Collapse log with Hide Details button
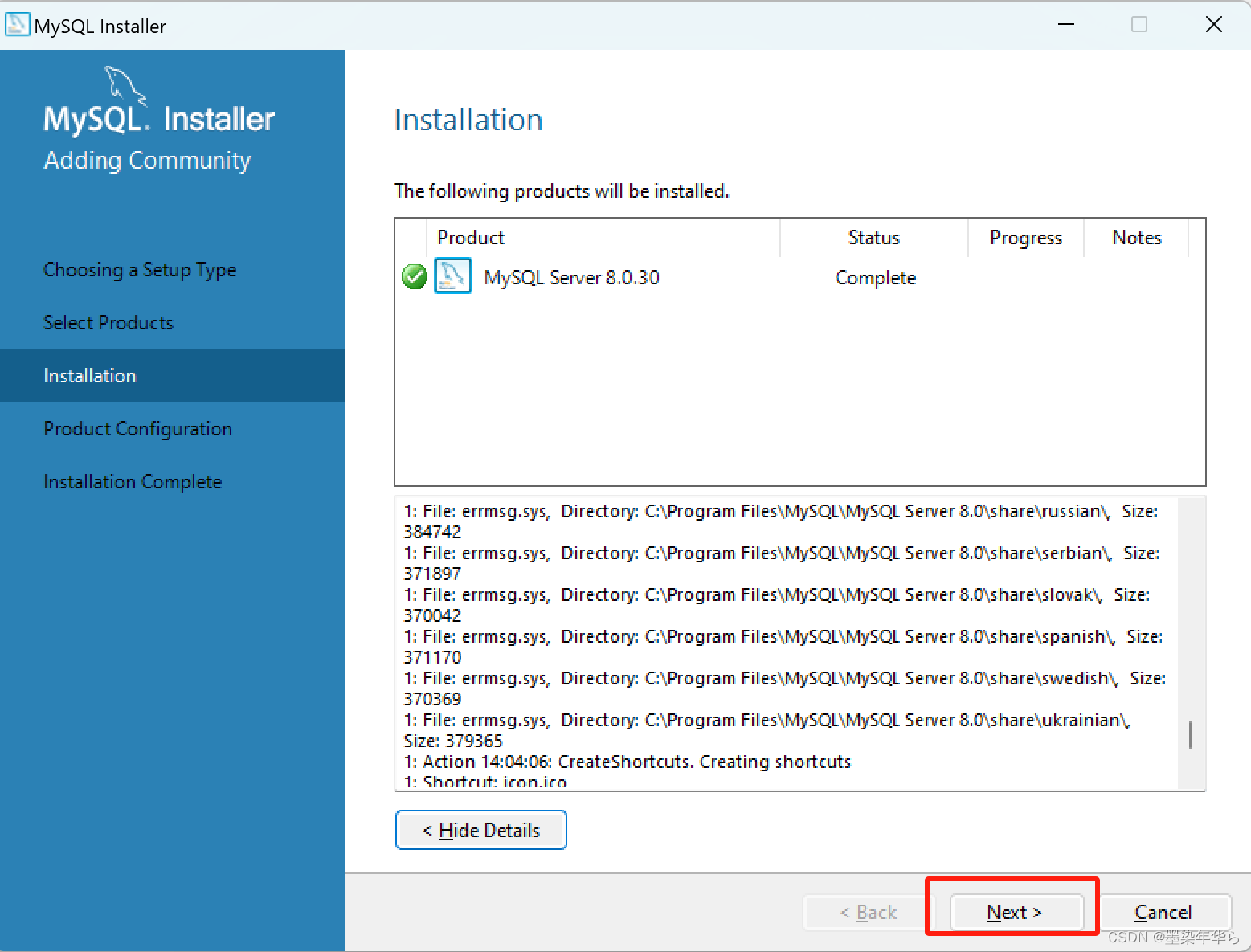1251x952 pixels. 481,830
